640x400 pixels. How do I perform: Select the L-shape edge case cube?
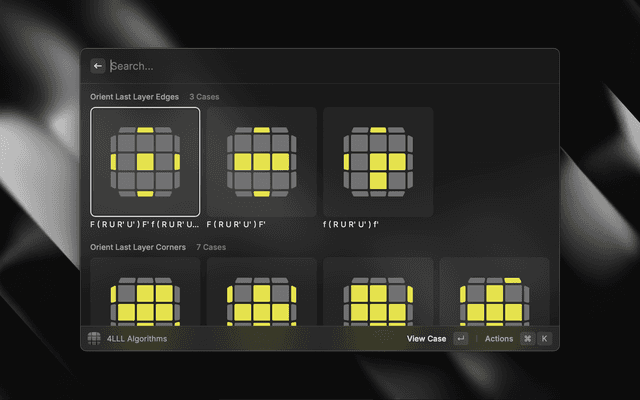click(377, 161)
